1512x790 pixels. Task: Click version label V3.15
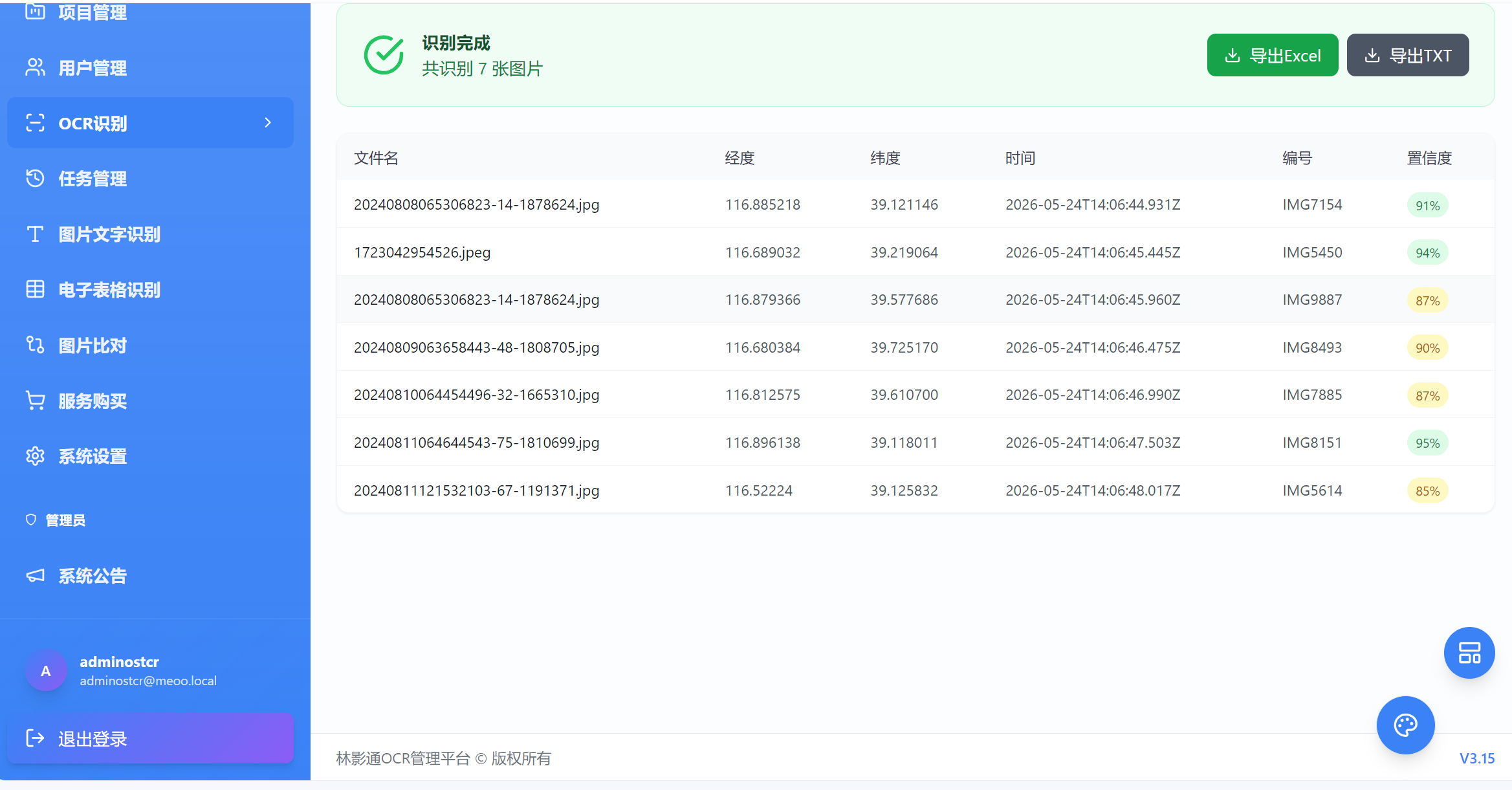point(1477,758)
